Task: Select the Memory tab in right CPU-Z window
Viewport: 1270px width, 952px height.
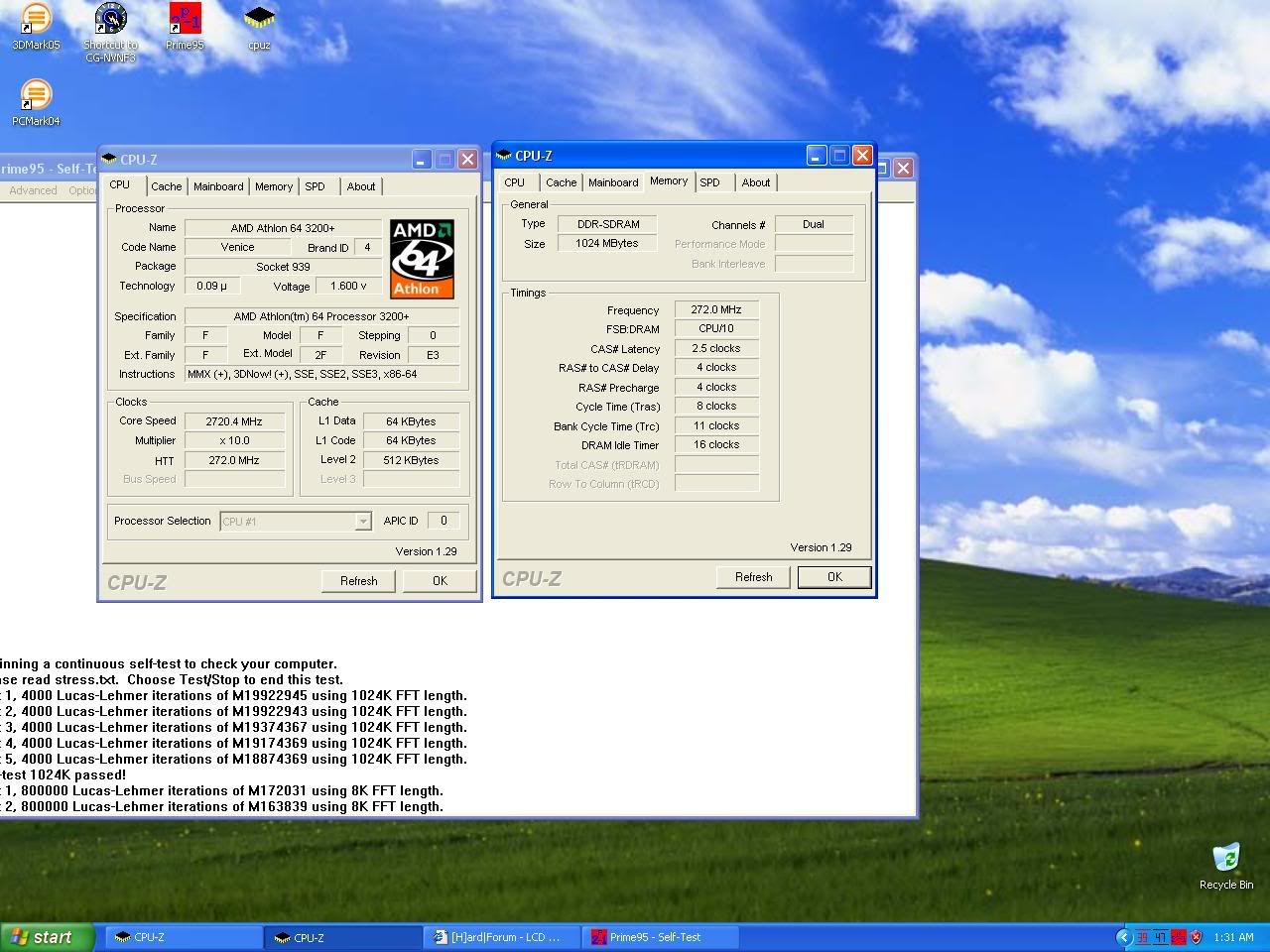Action: tap(669, 181)
